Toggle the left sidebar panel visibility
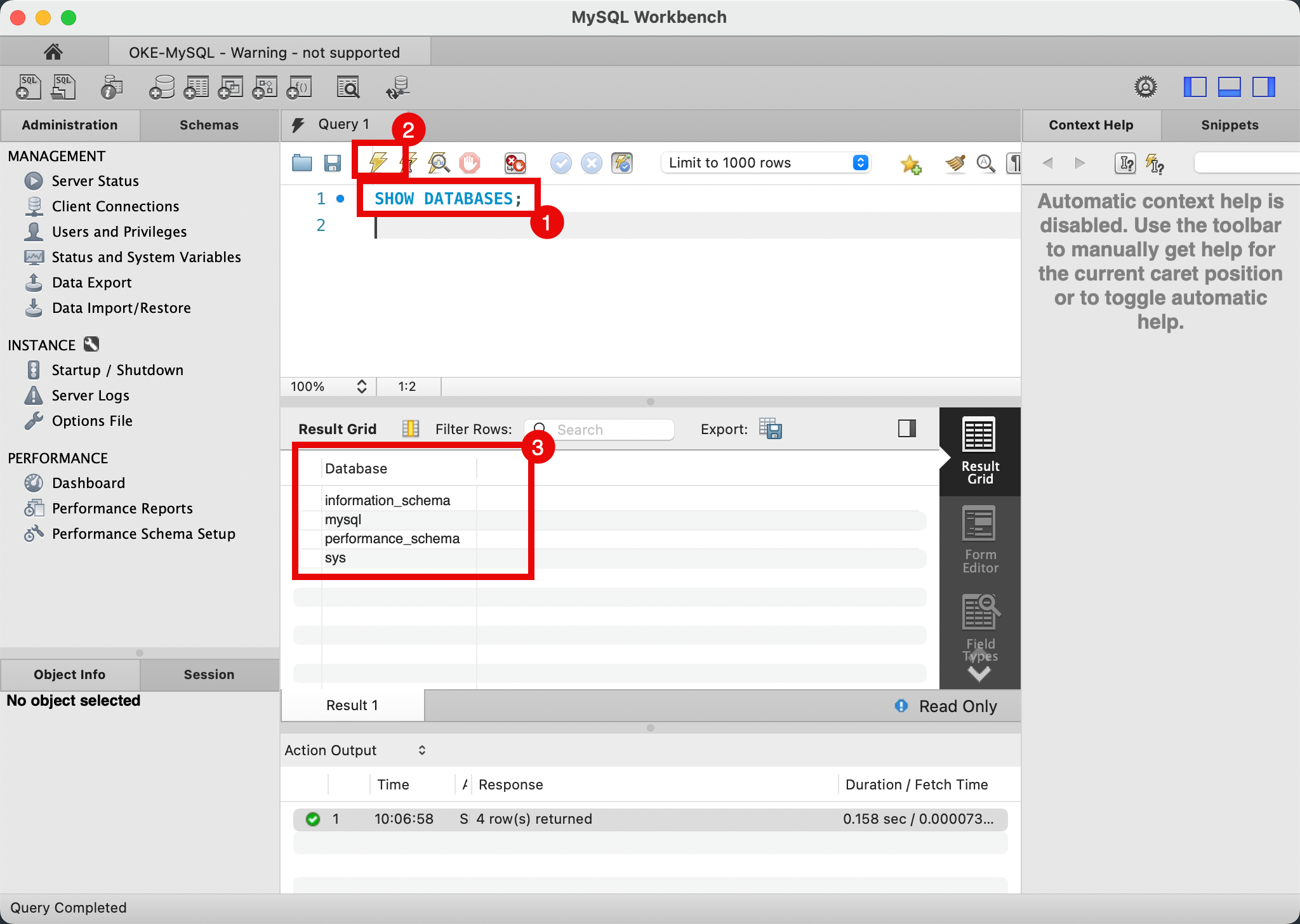Viewport: 1300px width, 924px height. coord(1195,87)
